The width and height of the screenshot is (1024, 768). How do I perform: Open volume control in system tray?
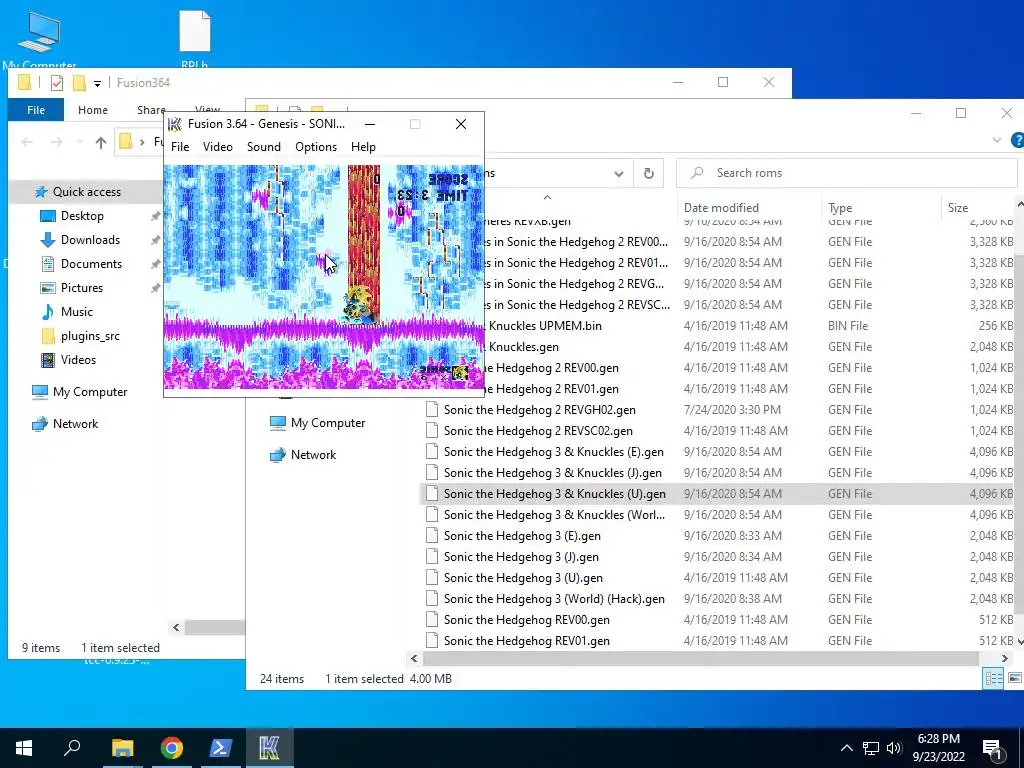(x=894, y=748)
